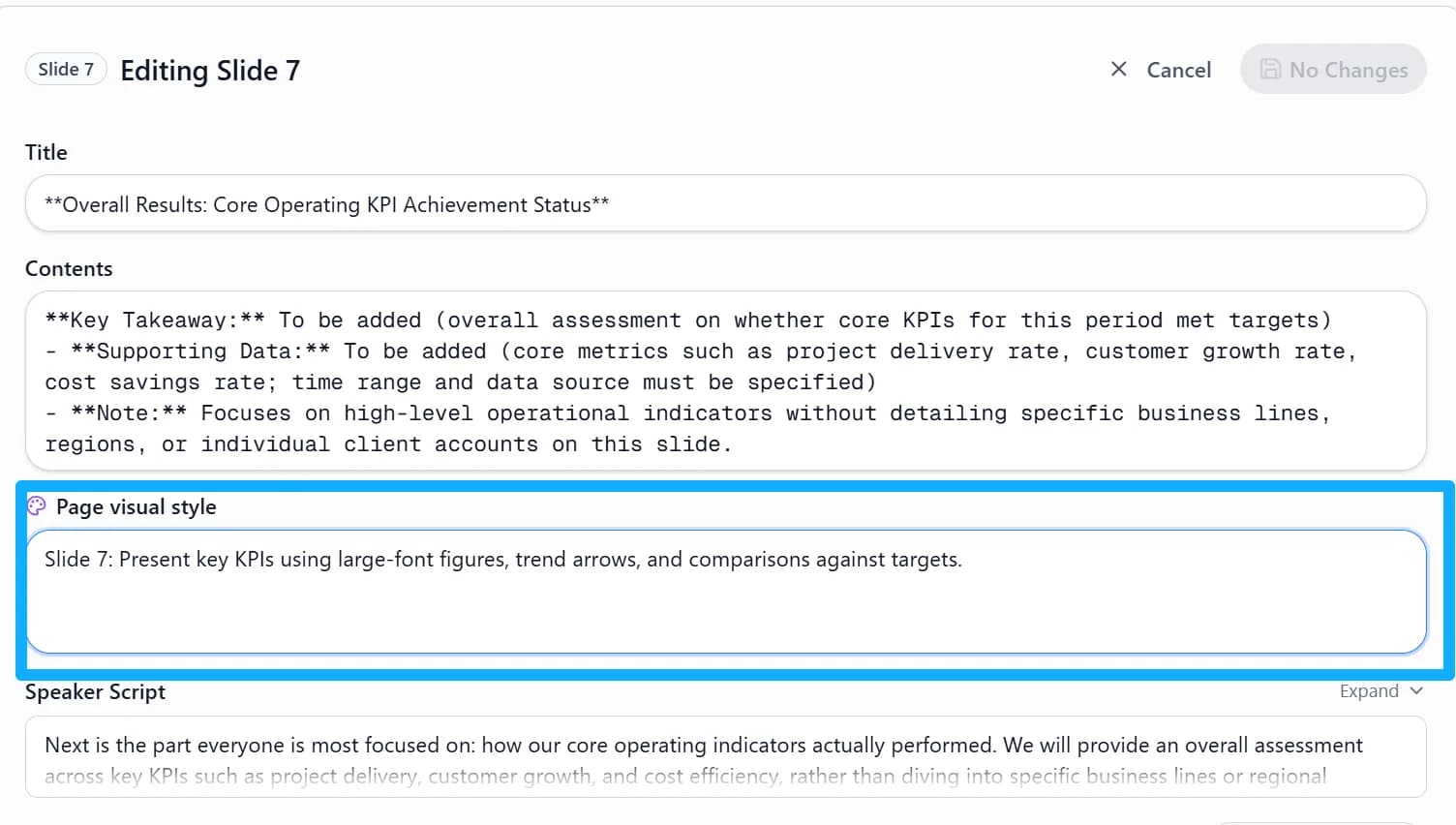Focus the Speaker Script text area
Image resolution: width=1456 pixels, height=825 pixels.
[725, 757]
